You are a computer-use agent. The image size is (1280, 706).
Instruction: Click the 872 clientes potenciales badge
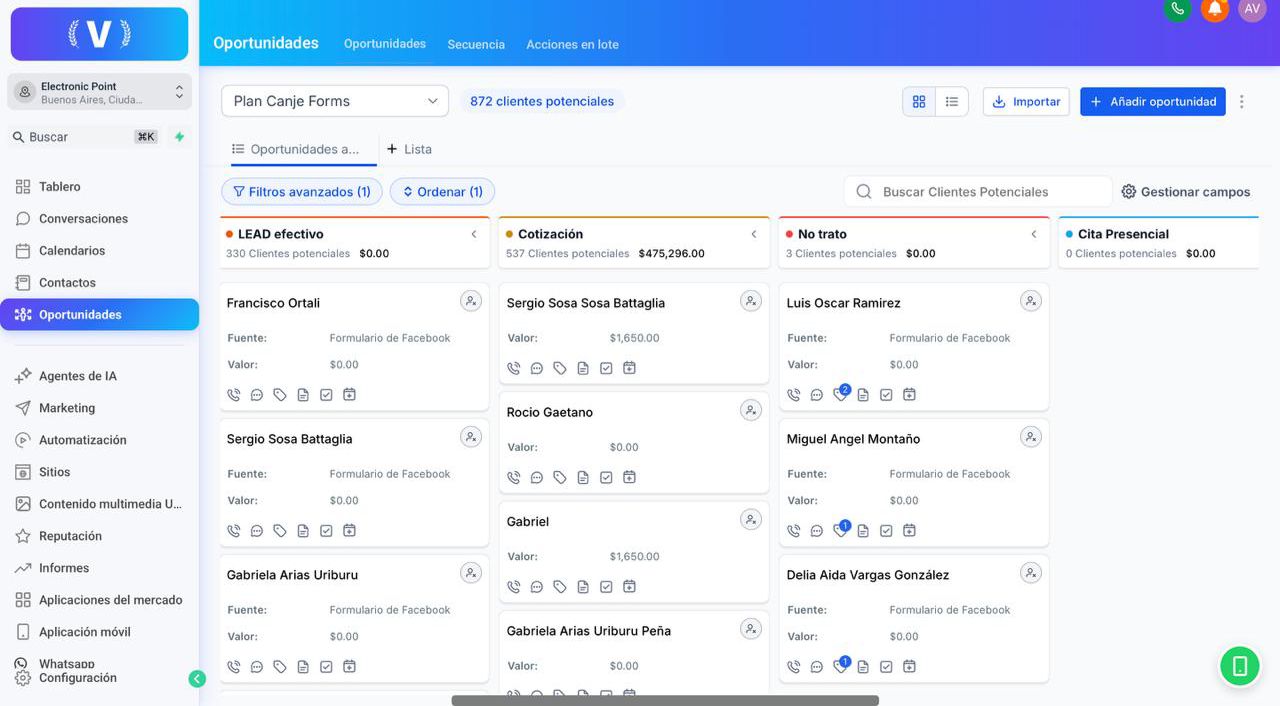[542, 101]
